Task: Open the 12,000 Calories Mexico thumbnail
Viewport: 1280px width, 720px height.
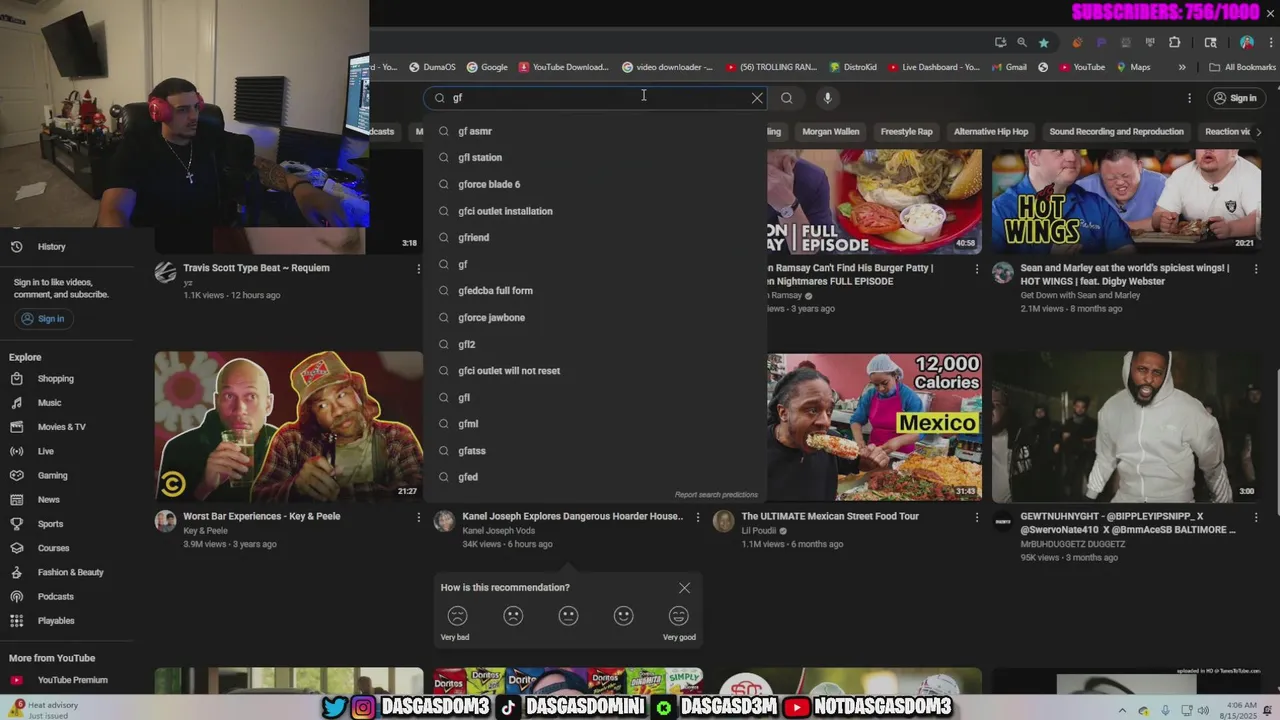Action: pos(874,426)
